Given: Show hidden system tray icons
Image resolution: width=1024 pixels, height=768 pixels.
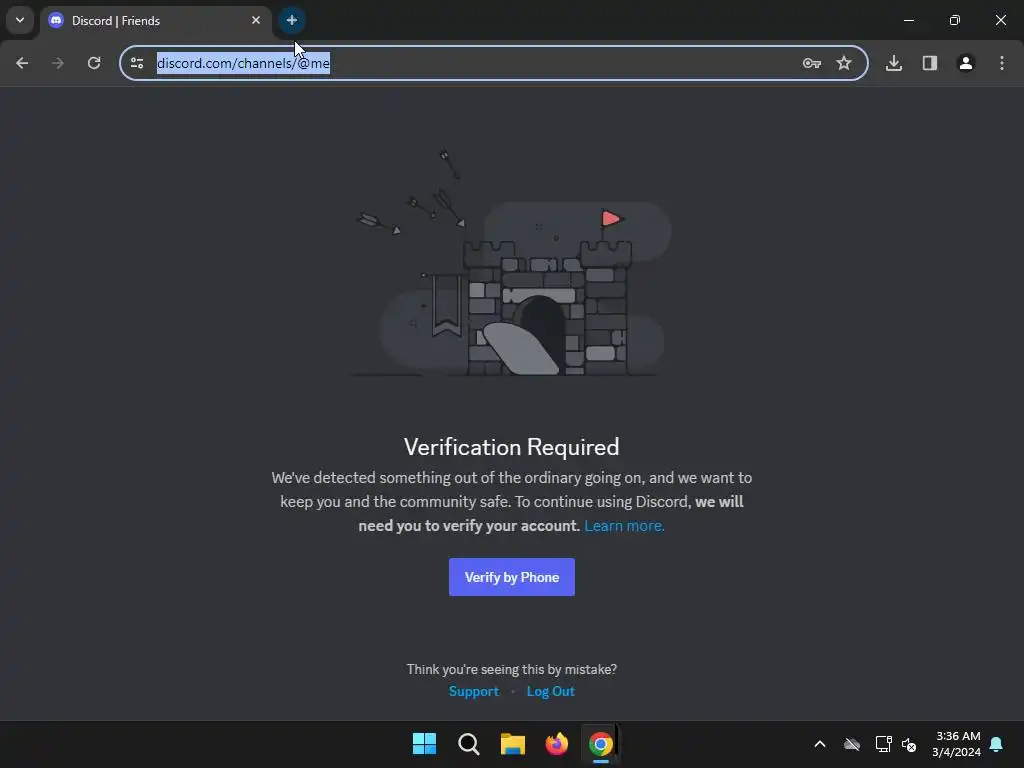Looking at the screenshot, I should coord(820,744).
